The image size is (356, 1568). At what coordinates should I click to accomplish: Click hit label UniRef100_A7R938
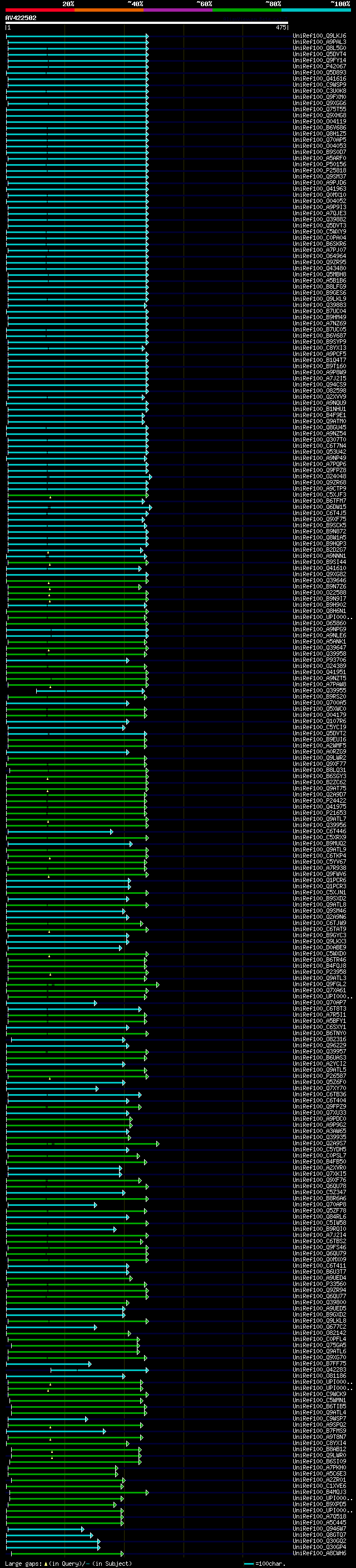[319, 868]
